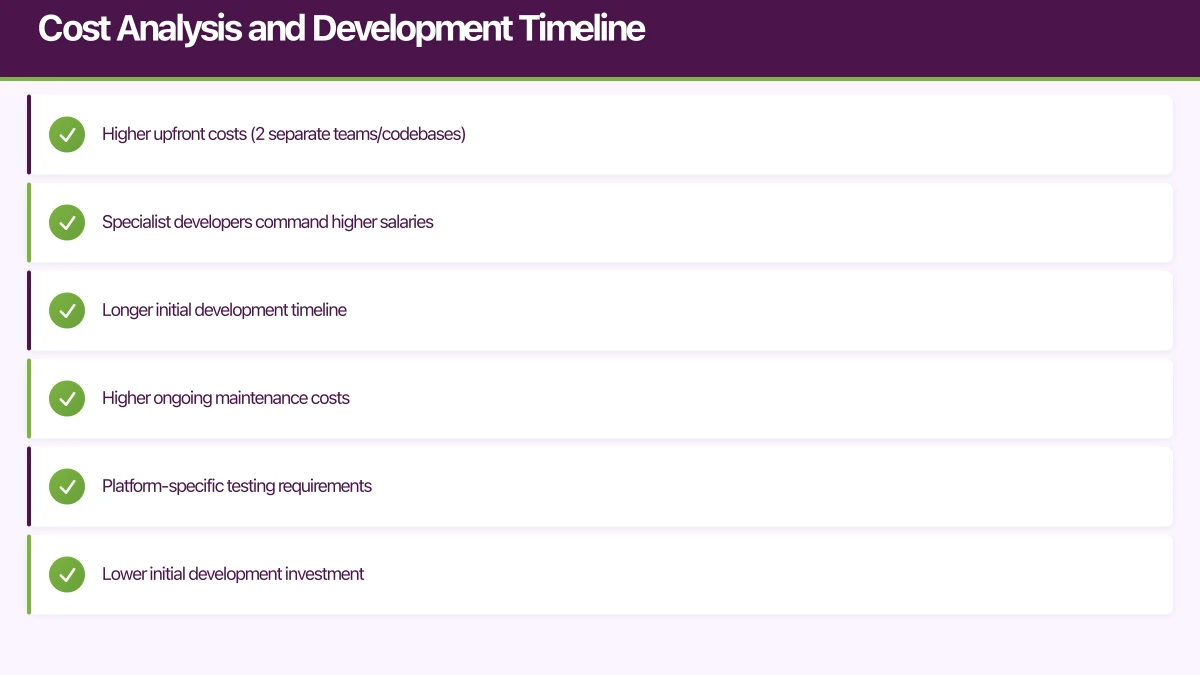Click the green divider bar under the title
Viewport: 1200px width, 675px height.
[600, 75]
